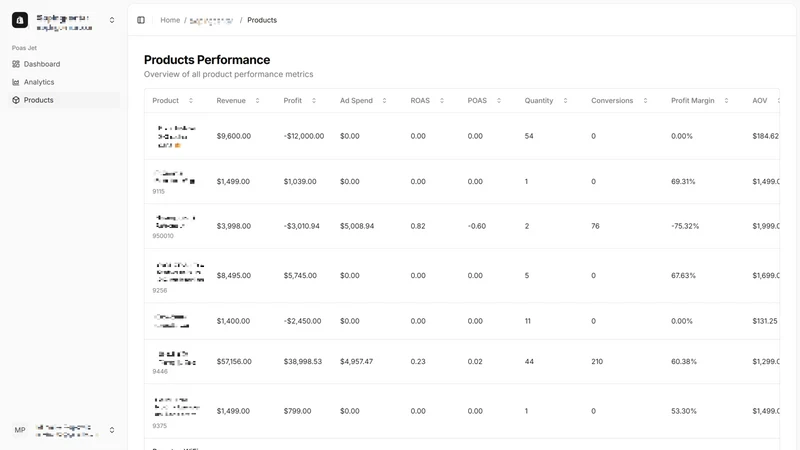Click the $5,745.00 profit cell

click(300, 276)
